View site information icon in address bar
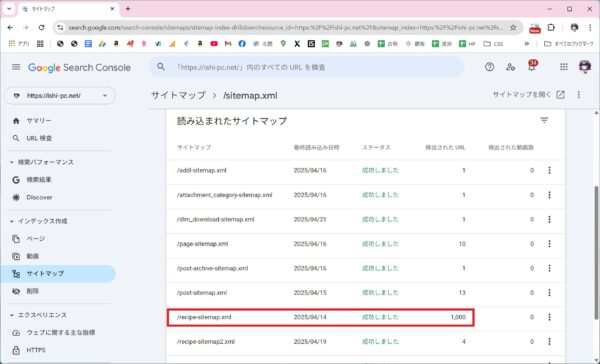The image size is (600, 364). click(60, 28)
